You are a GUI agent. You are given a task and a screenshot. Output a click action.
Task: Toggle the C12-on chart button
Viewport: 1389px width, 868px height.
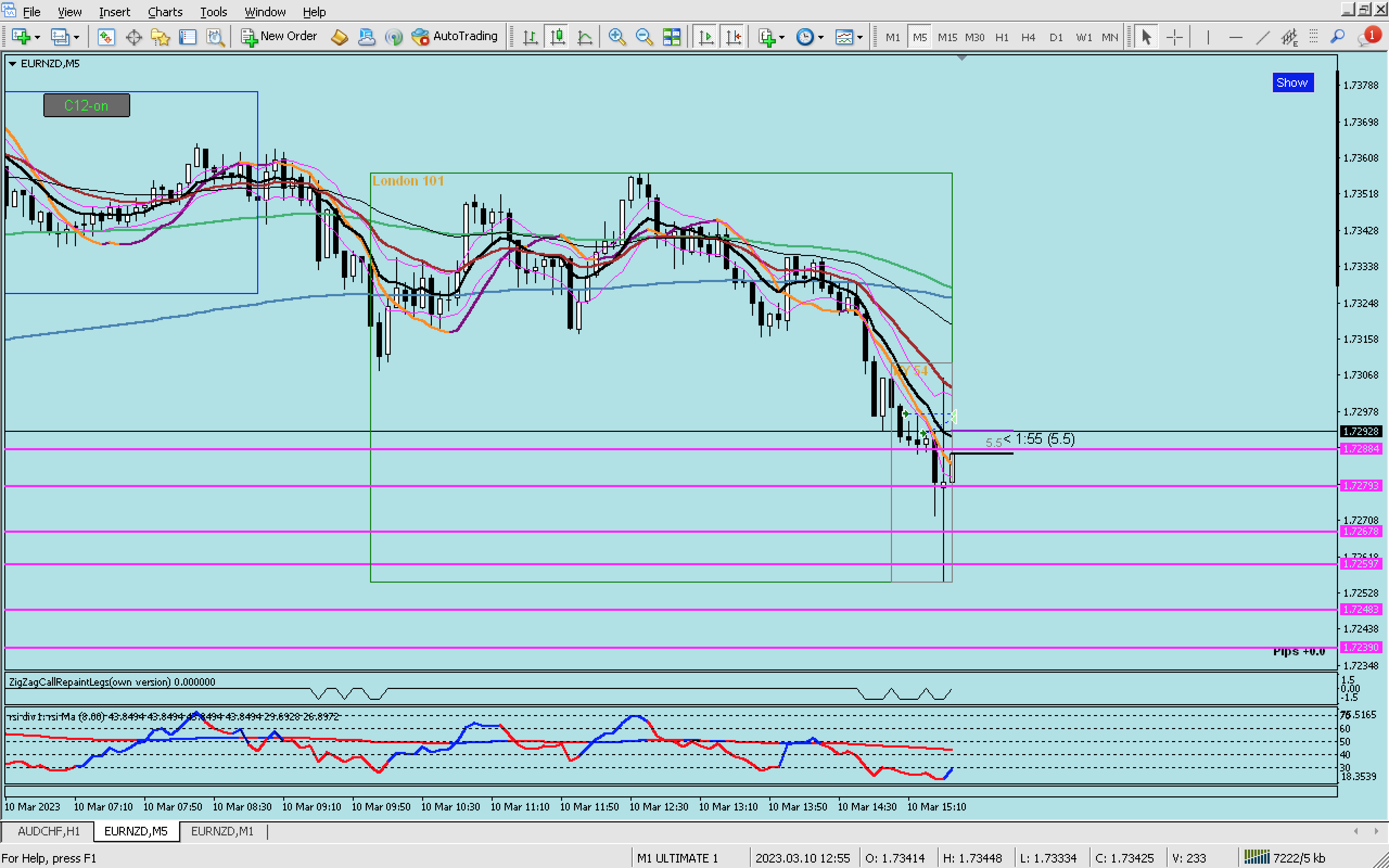(87, 106)
